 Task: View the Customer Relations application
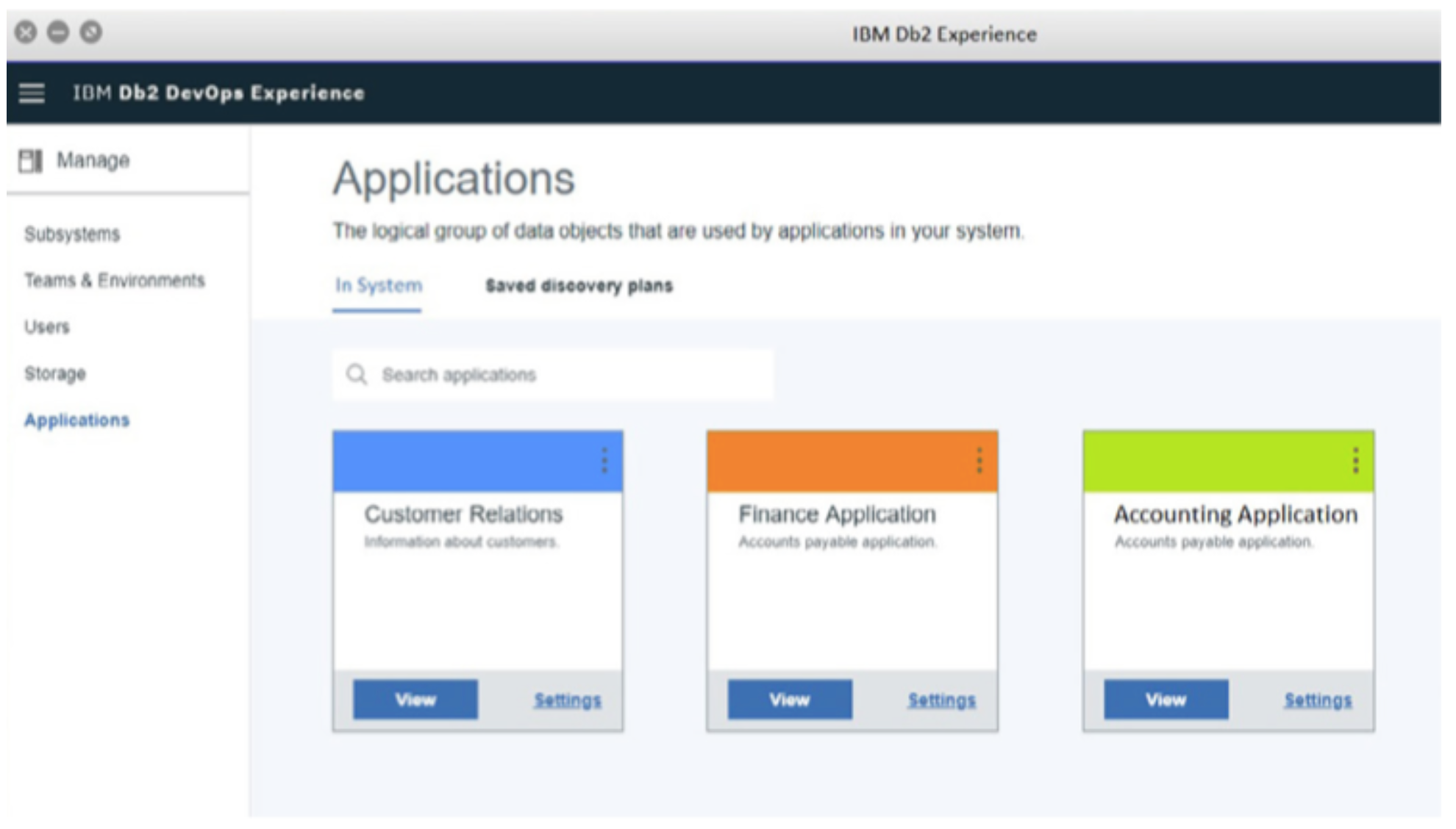point(415,700)
